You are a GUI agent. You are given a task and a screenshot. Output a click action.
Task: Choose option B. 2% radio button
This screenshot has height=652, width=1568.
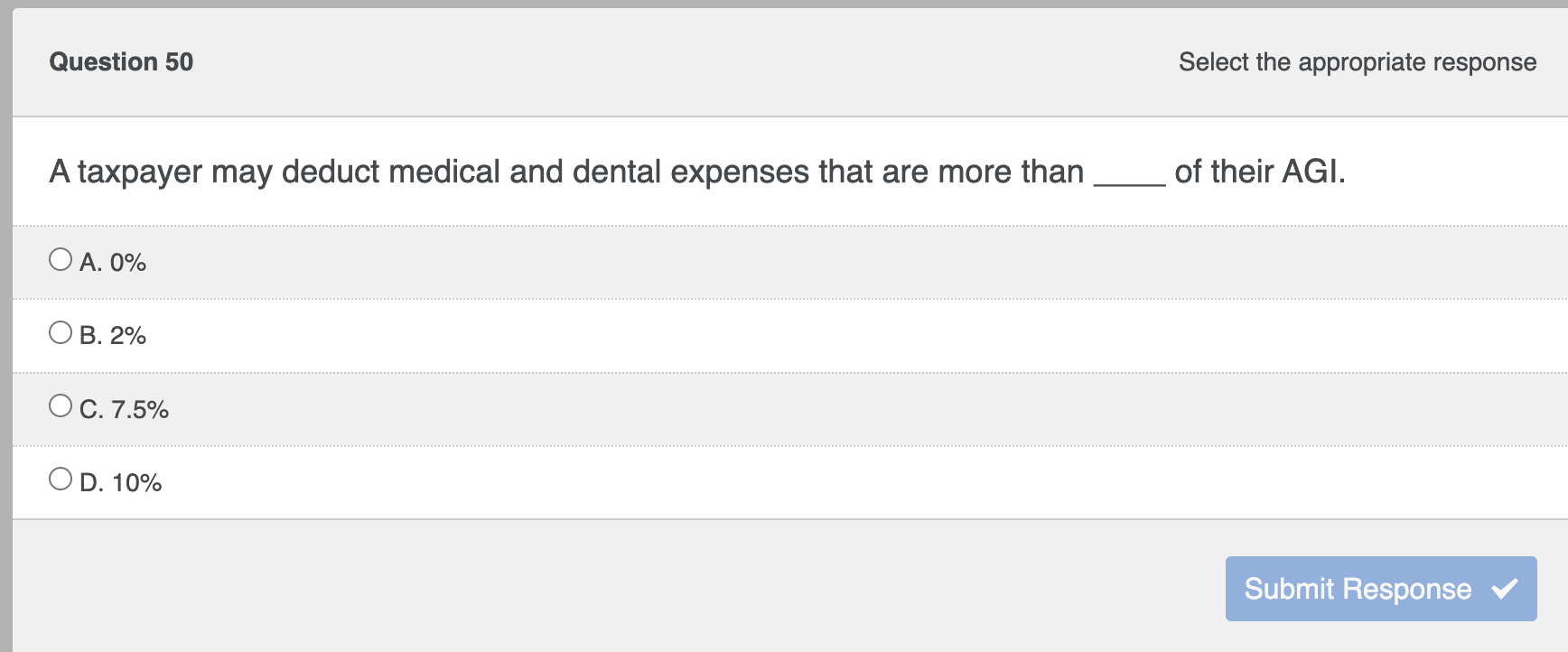(x=60, y=331)
